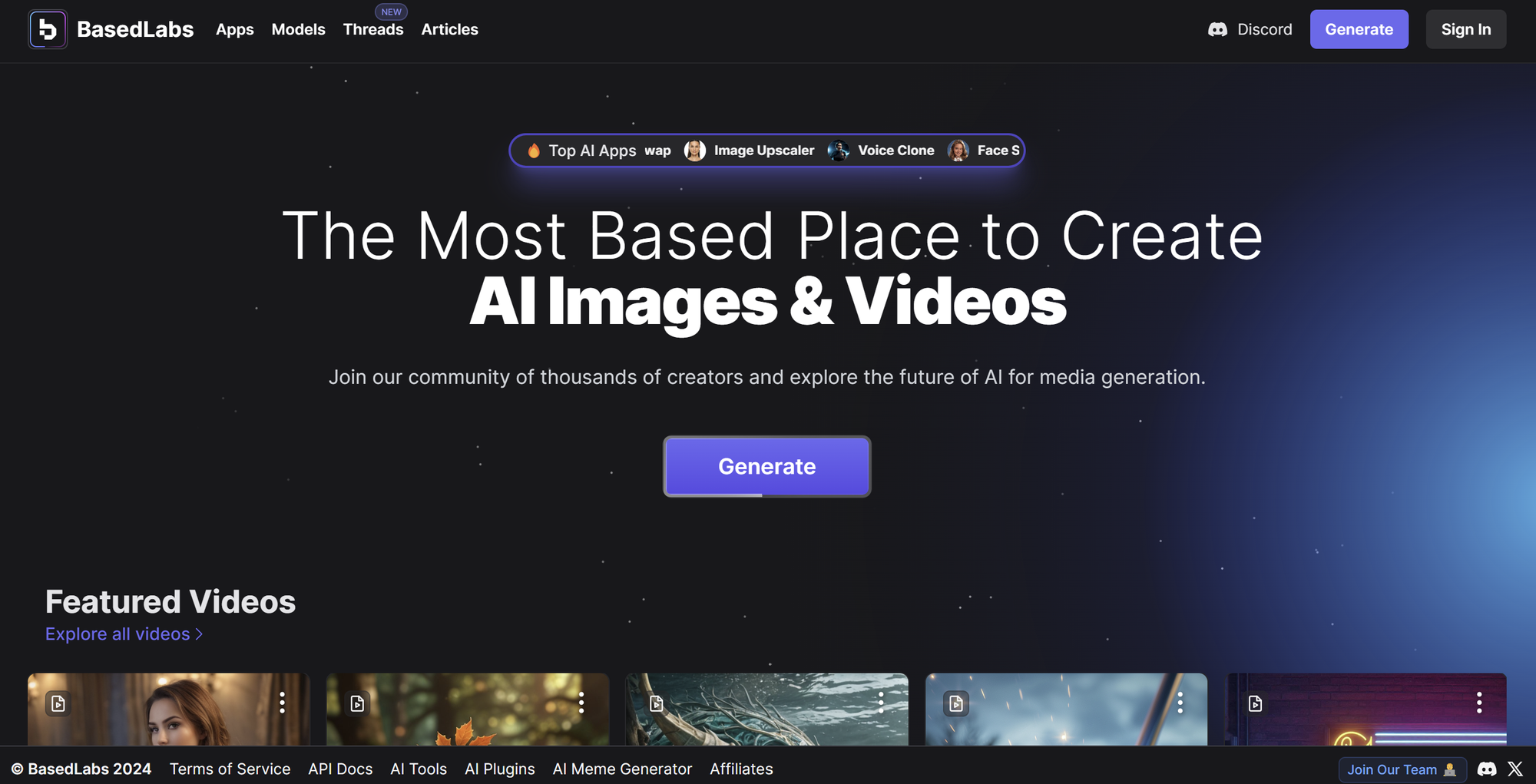Screen dimensions: 1536x784
Task: Click the 'Join our community of thousands' tagline
Action: pyautogui.click(x=767, y=377)
